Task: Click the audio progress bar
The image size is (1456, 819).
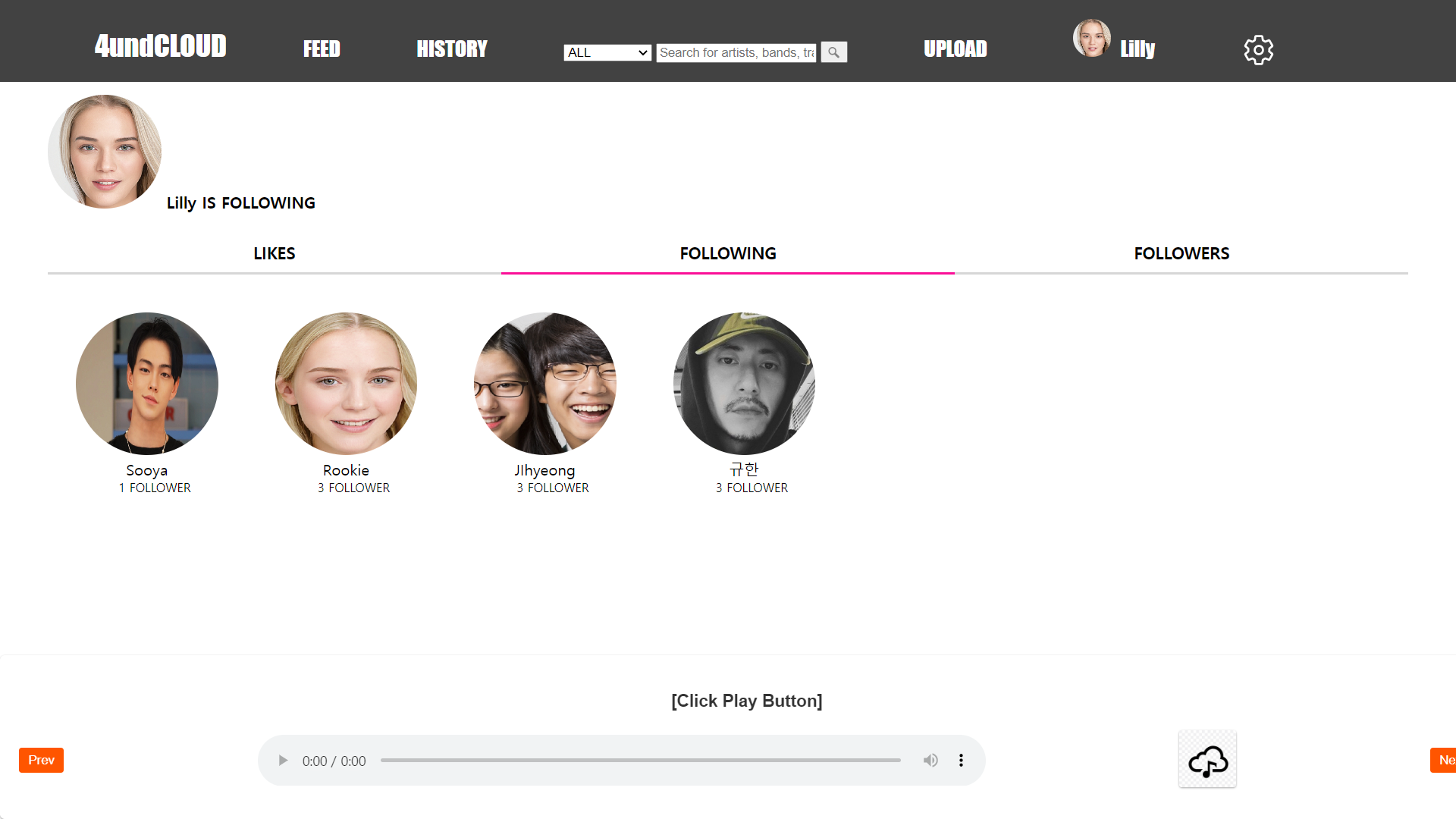Action: [x=640, y=760]
